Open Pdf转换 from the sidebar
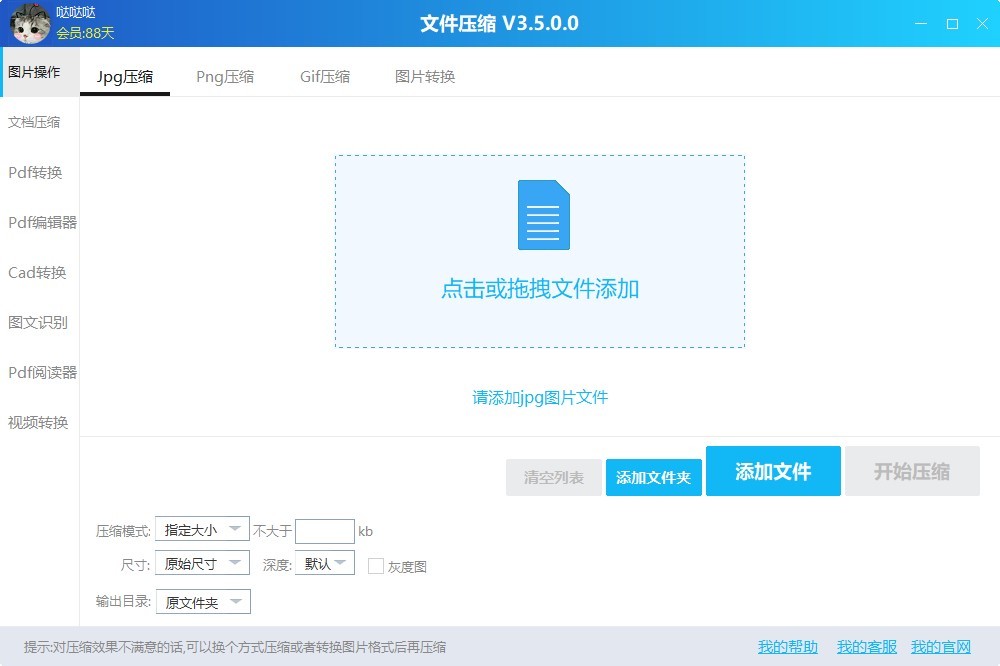 click(x=36, y=172)
